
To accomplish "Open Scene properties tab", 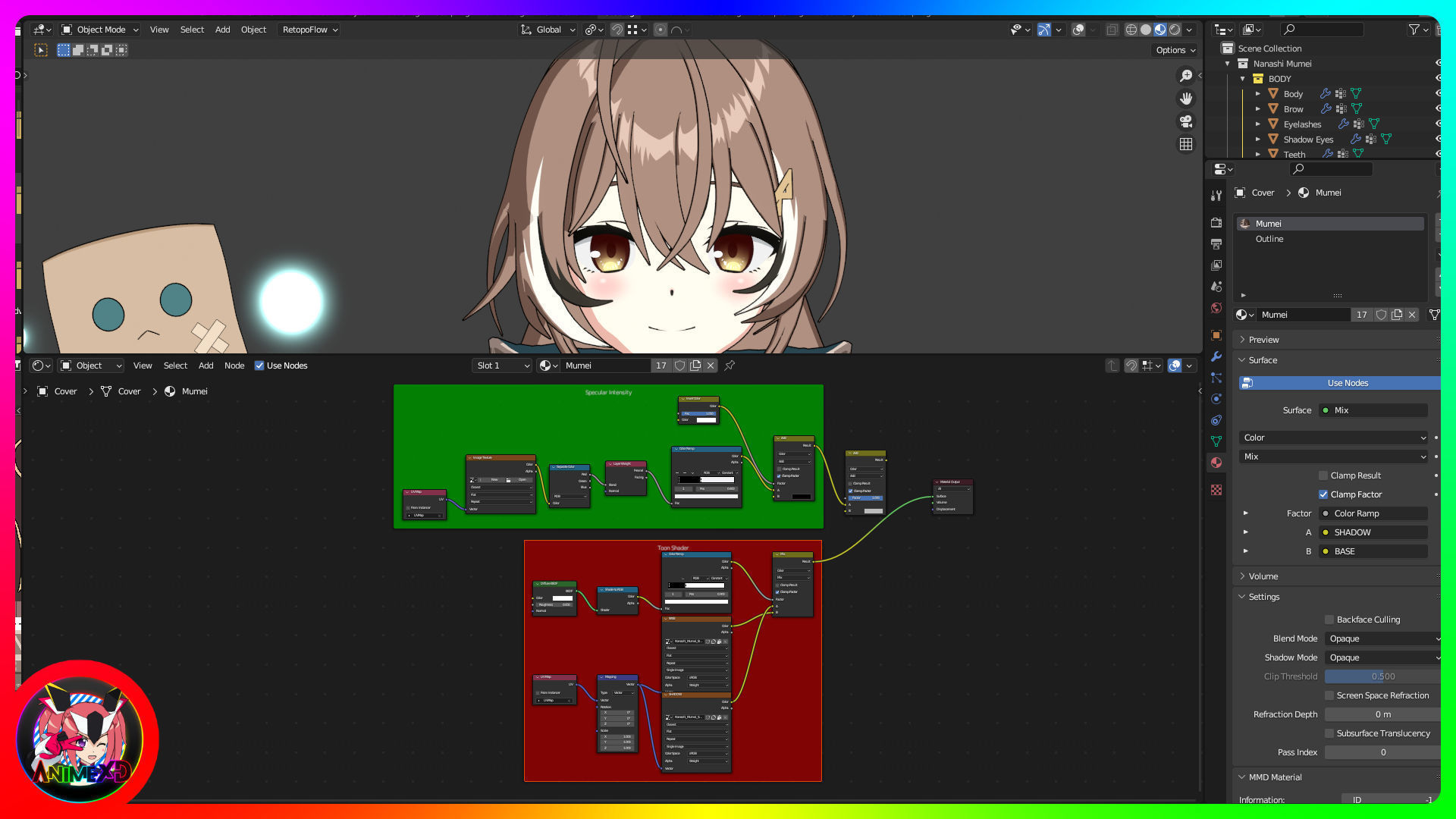I will 1216,286.
